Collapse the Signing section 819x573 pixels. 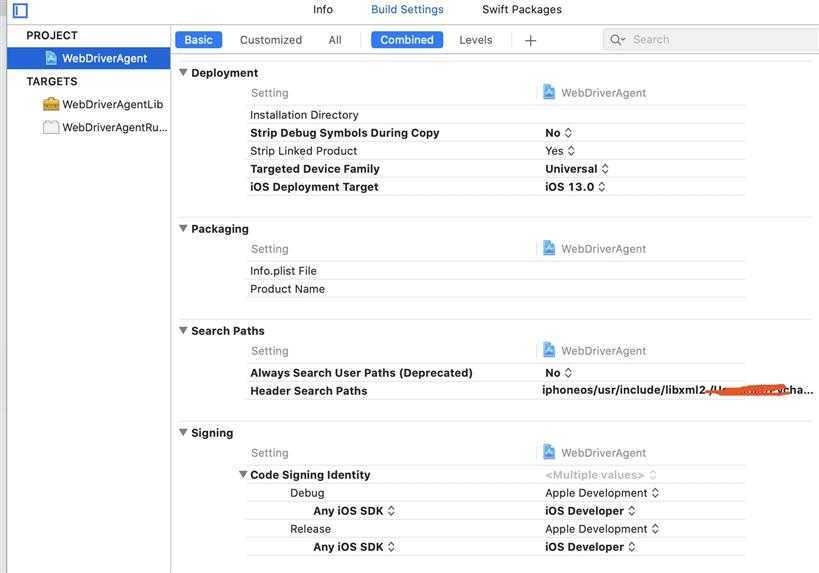point(183,432)
